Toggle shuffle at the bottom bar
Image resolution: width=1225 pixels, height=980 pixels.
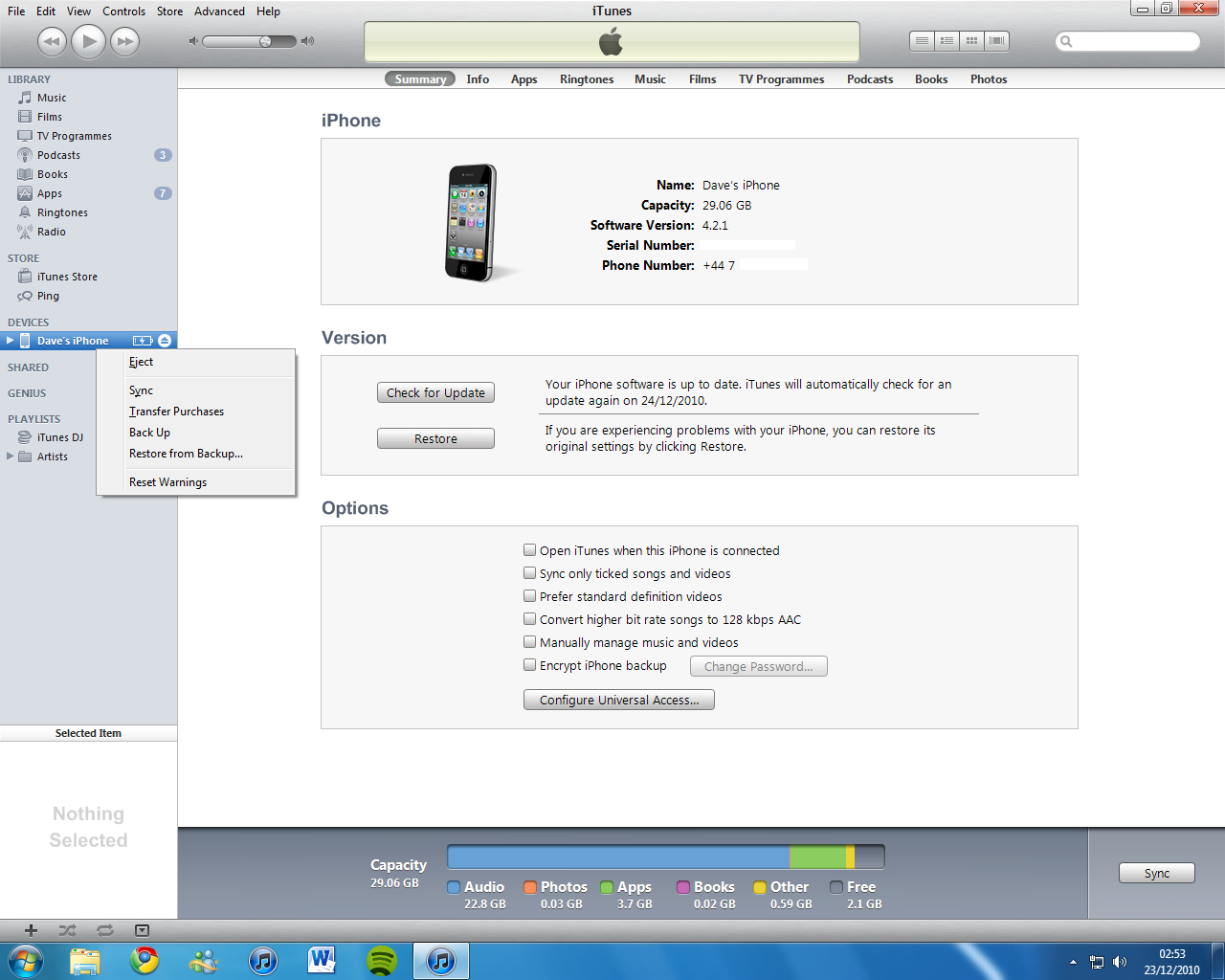click(67, 930)
